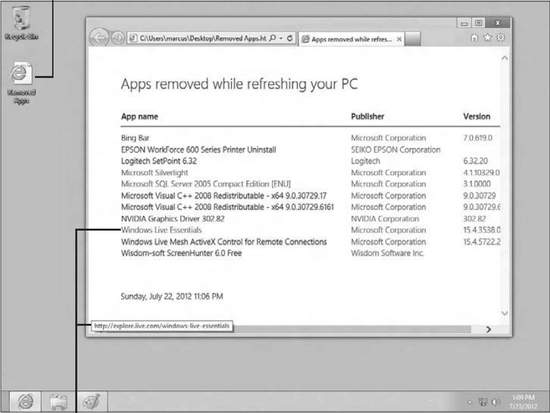Open Favorites star icon
The height and width of the screenshot is (413, 550).
tap(488, 37)
